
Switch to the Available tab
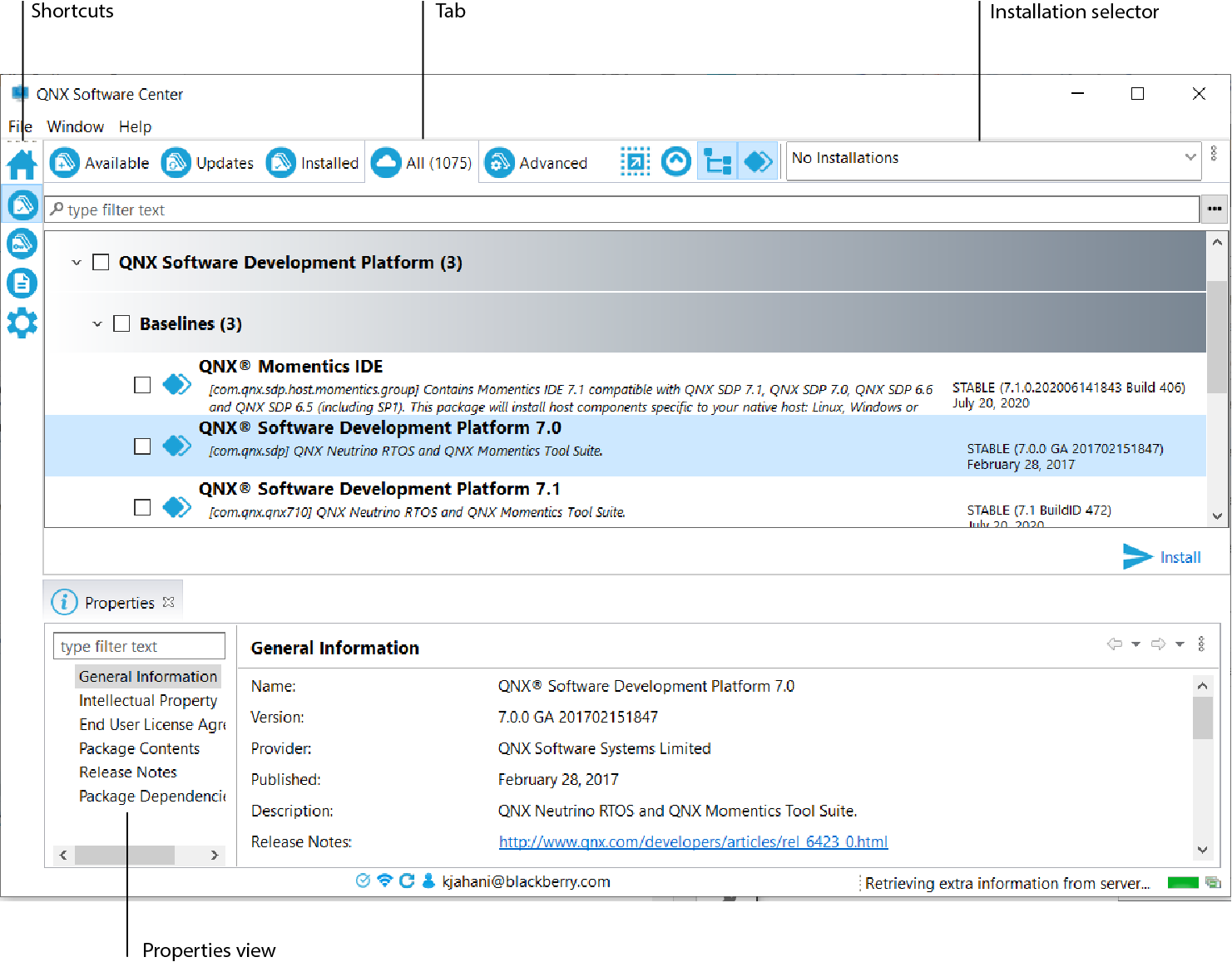100,162
